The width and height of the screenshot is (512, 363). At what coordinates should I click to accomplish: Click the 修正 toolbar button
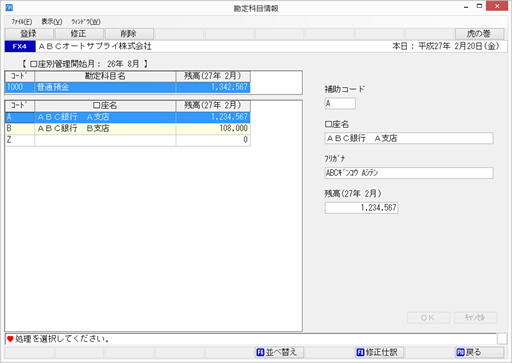point(79,34)
